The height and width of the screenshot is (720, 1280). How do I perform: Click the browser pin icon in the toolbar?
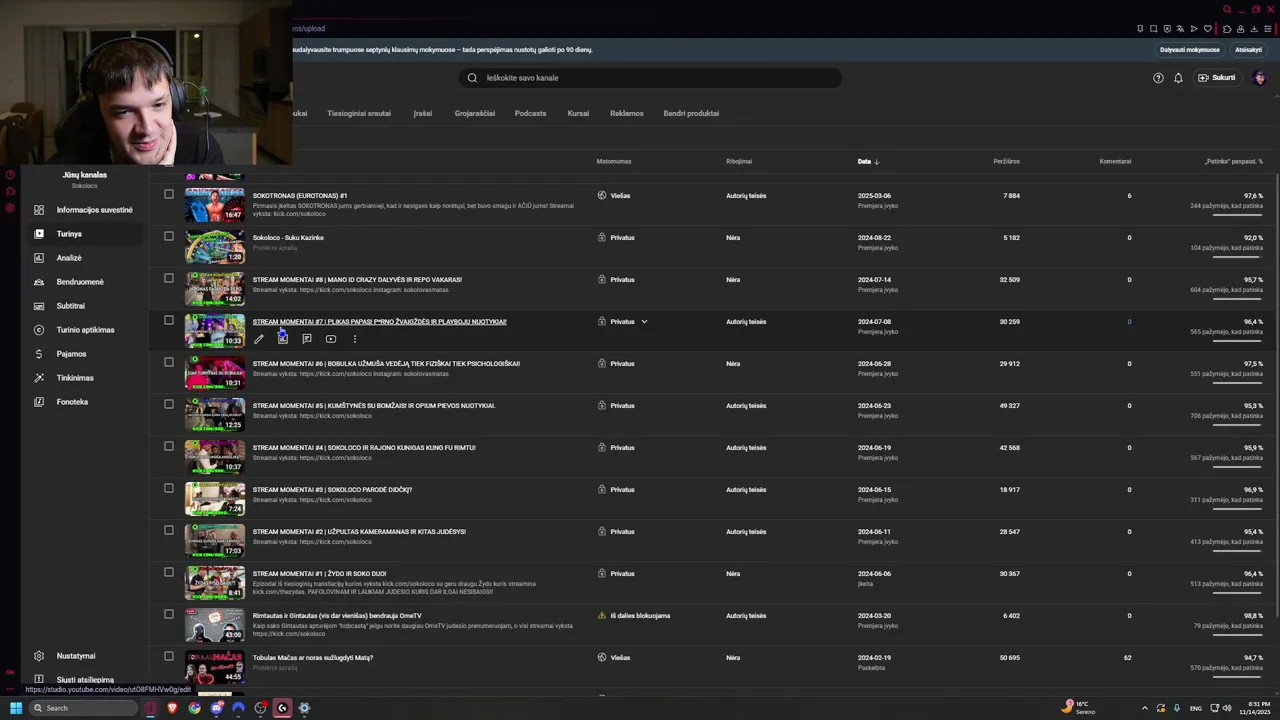coord(1140,29)
